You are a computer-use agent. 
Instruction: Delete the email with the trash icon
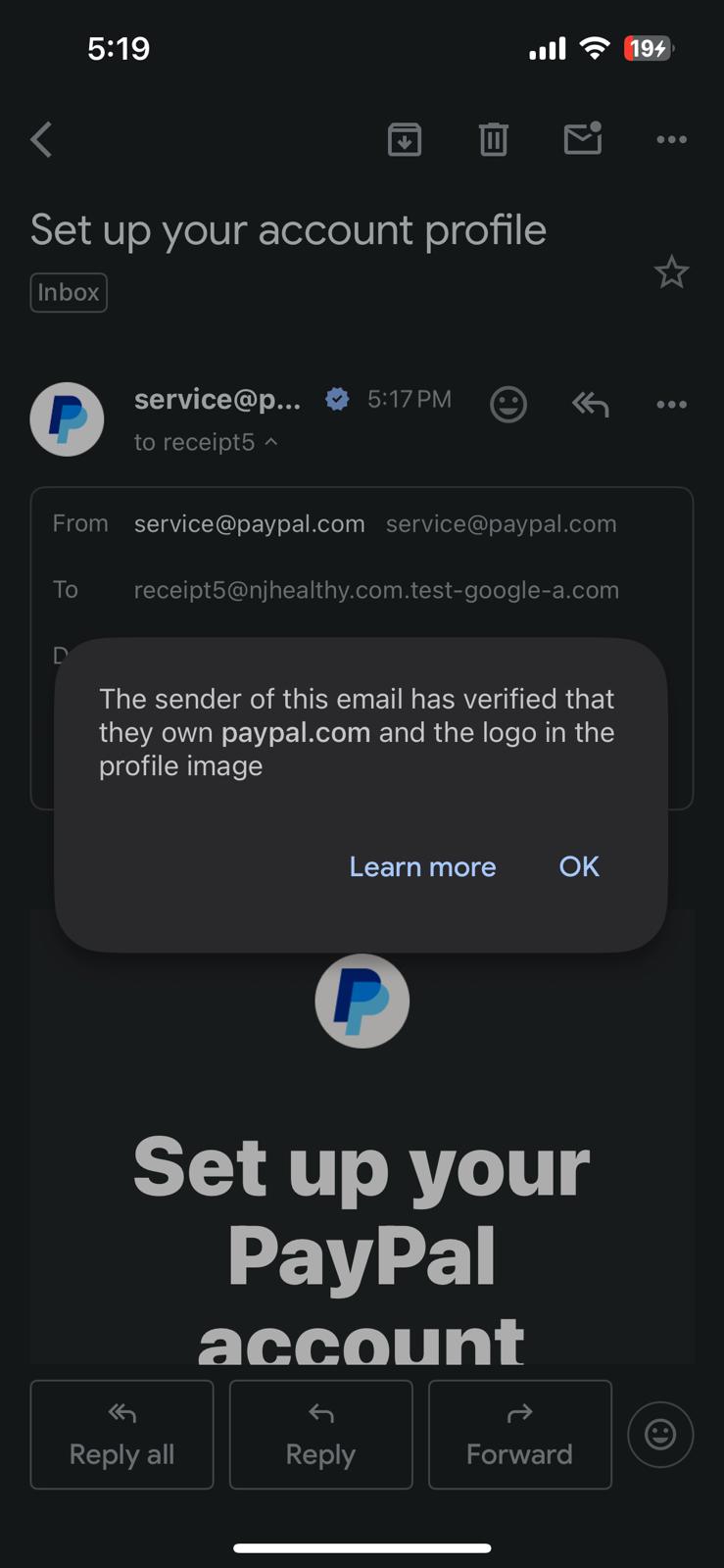(x=494, y=140)
